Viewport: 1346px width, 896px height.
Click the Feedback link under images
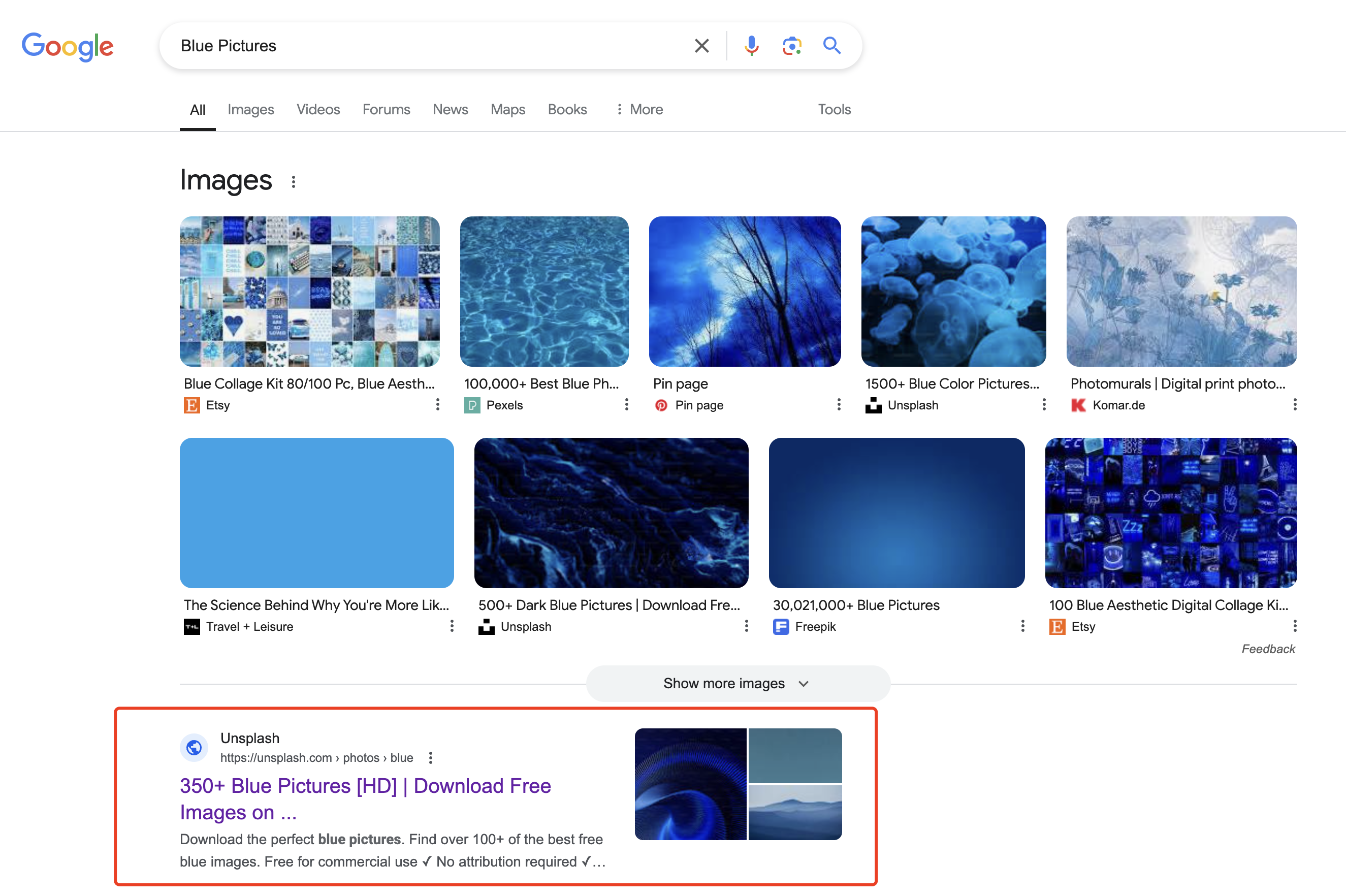tap(1268, 649)
